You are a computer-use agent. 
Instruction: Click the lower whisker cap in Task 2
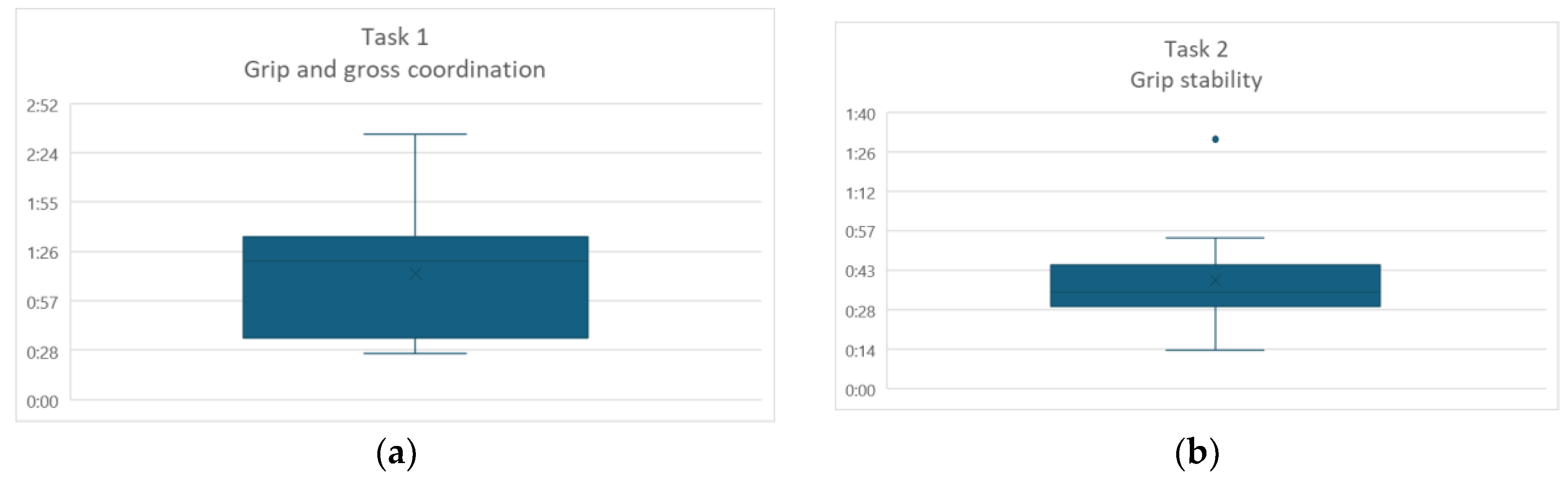coord(1215,350)
